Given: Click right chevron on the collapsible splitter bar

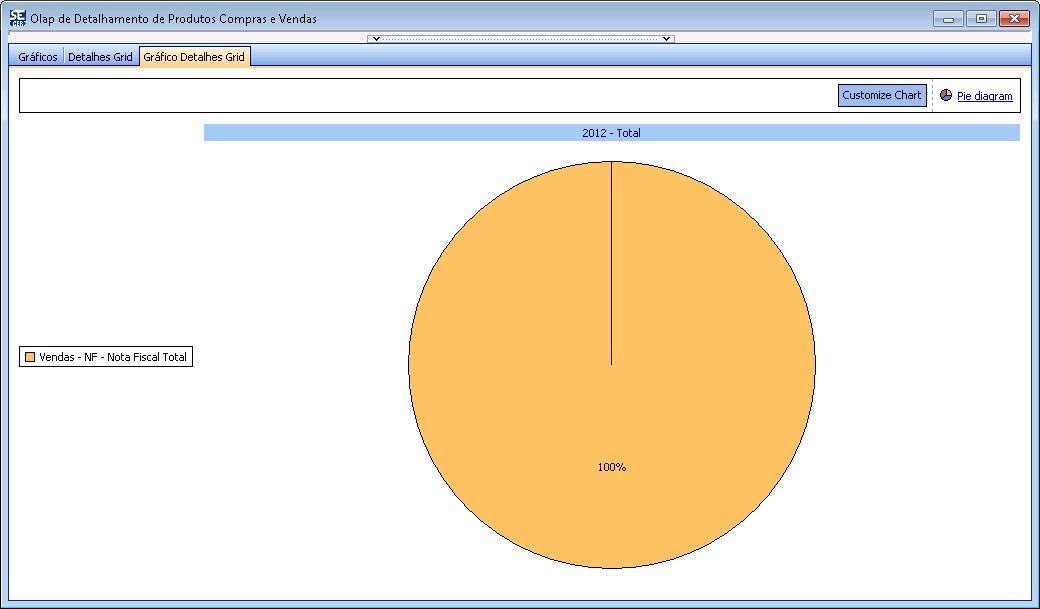Looking at the screenshot, I should 666,39.
